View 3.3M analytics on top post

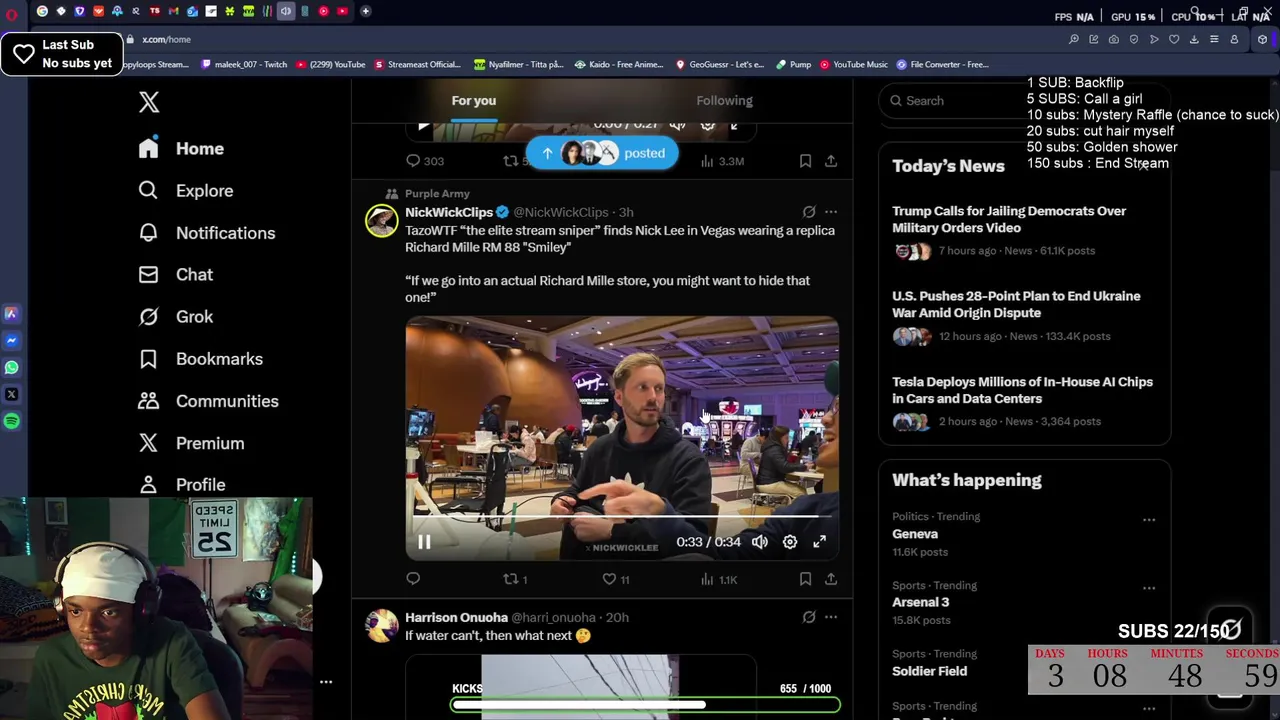722,161
